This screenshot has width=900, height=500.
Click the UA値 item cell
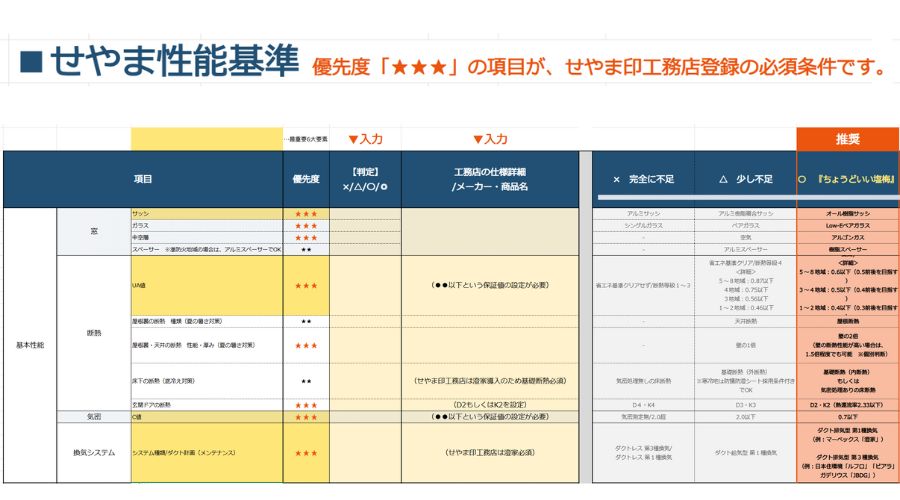click(x=207, y=285)
